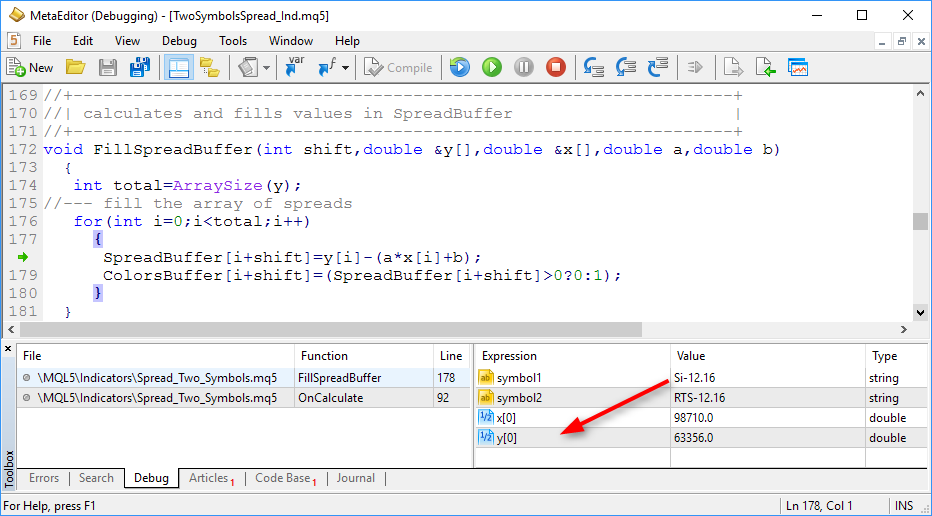Open dropdown arrow next to styler icon
Image resolution: width=932 pixels, height=516 pixels.
266,68
